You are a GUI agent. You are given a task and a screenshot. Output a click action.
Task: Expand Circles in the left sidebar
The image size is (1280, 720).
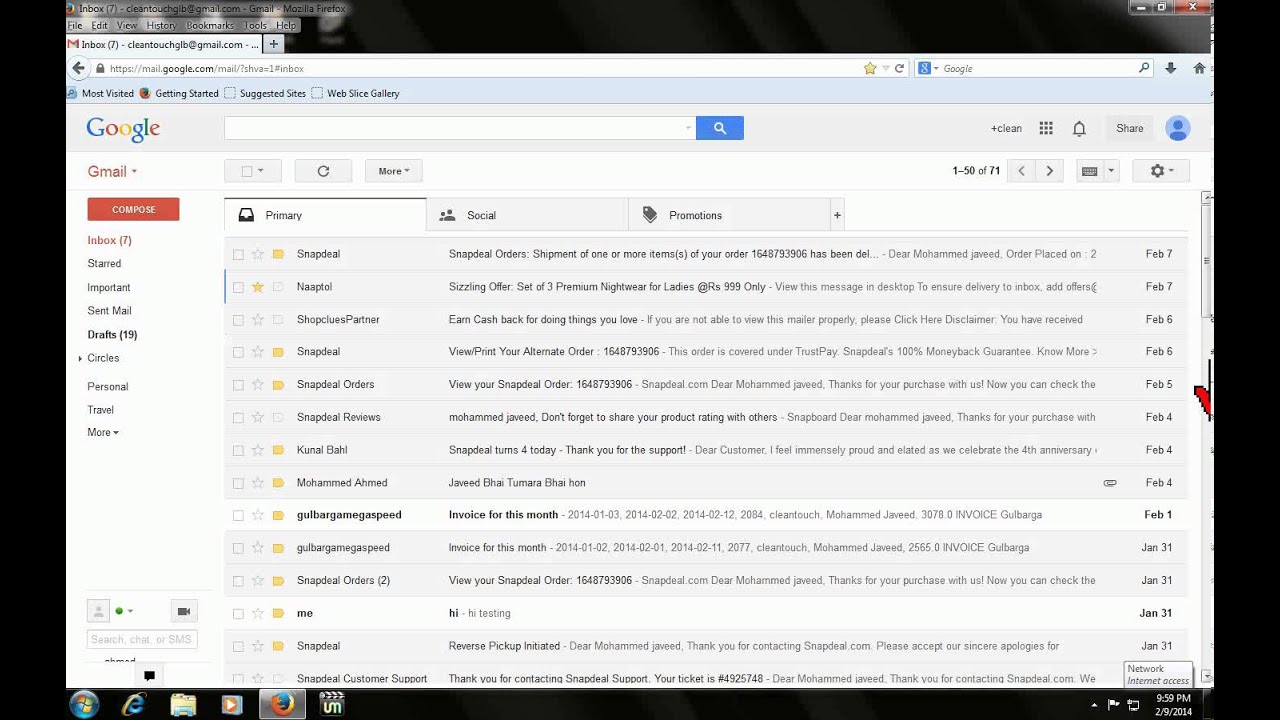pyautogui.click(x=81, y=358)
